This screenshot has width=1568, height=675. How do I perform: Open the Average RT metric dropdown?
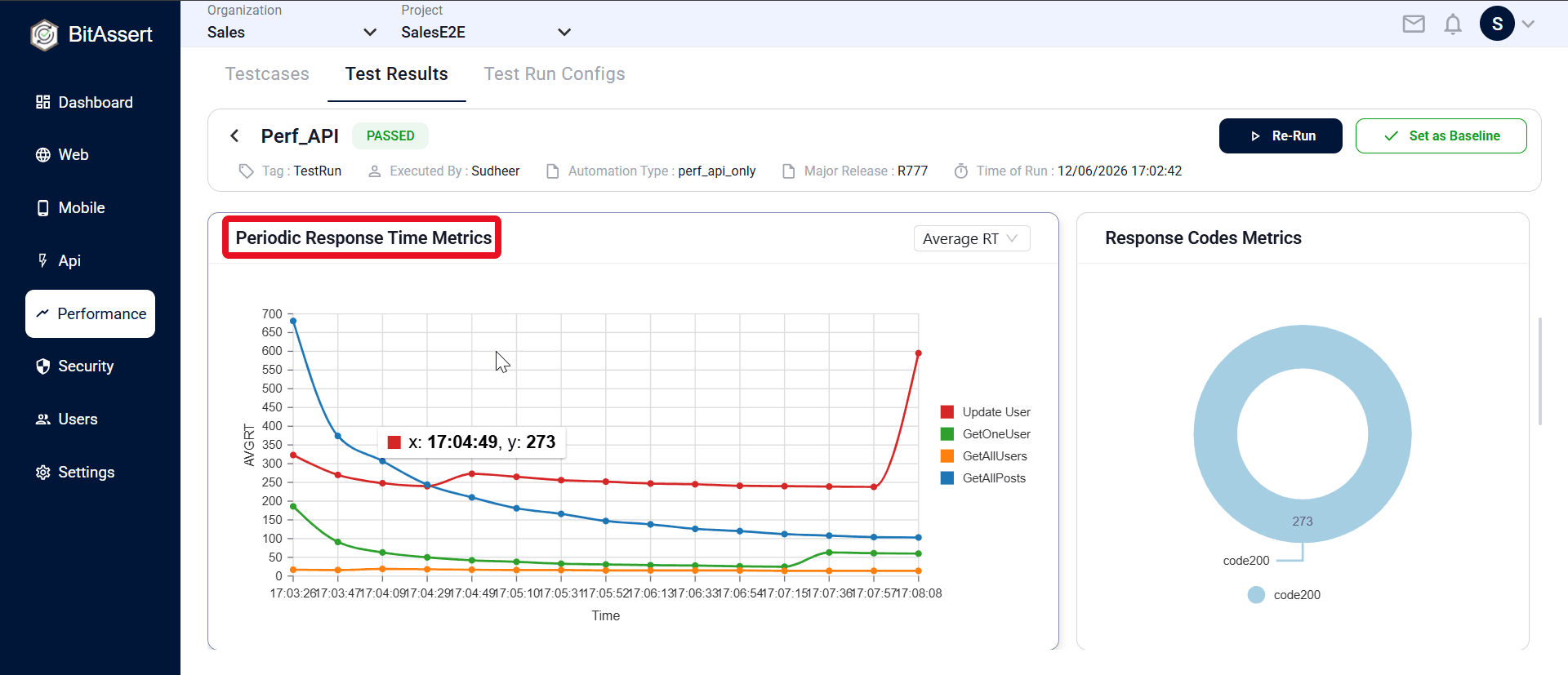pyautogui.click(x=971, y=238)
